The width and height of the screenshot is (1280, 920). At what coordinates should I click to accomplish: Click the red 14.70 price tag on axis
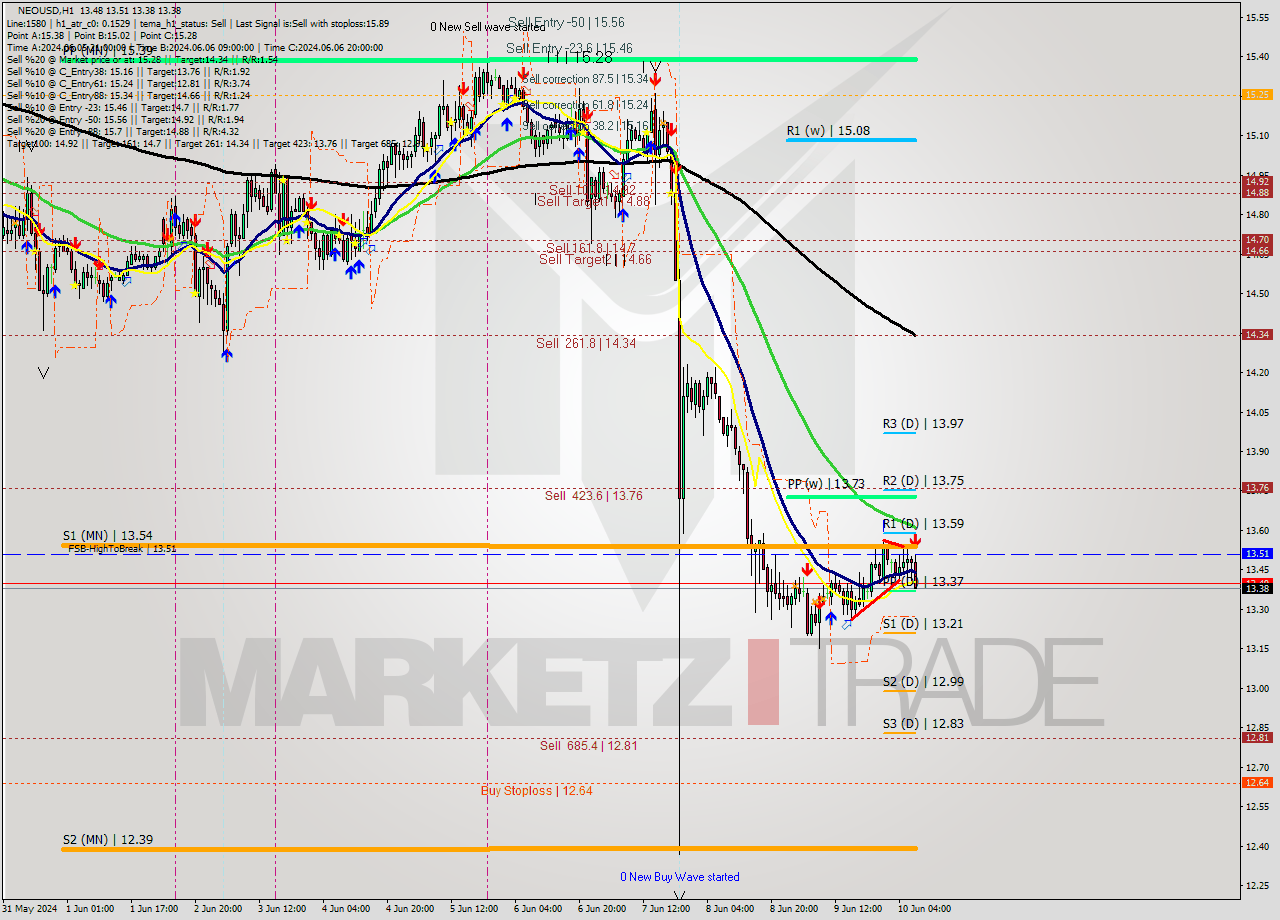coord(1256,240)
